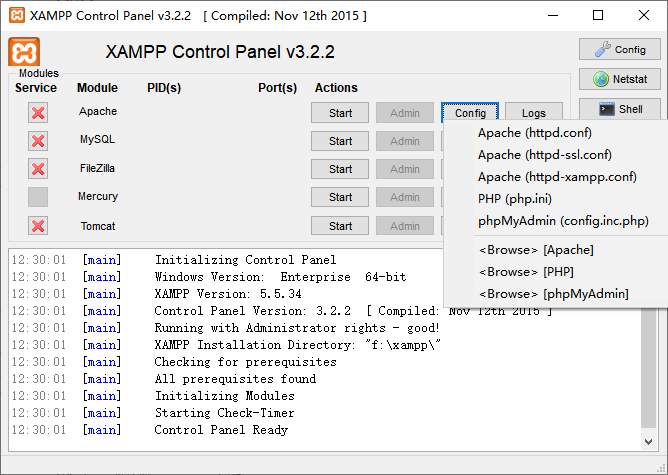This screenshot has height=475, width=668.
Task: Click the log panel vertical scrollbar thumb
Action: pyautogui.click(x=648, y=367)
